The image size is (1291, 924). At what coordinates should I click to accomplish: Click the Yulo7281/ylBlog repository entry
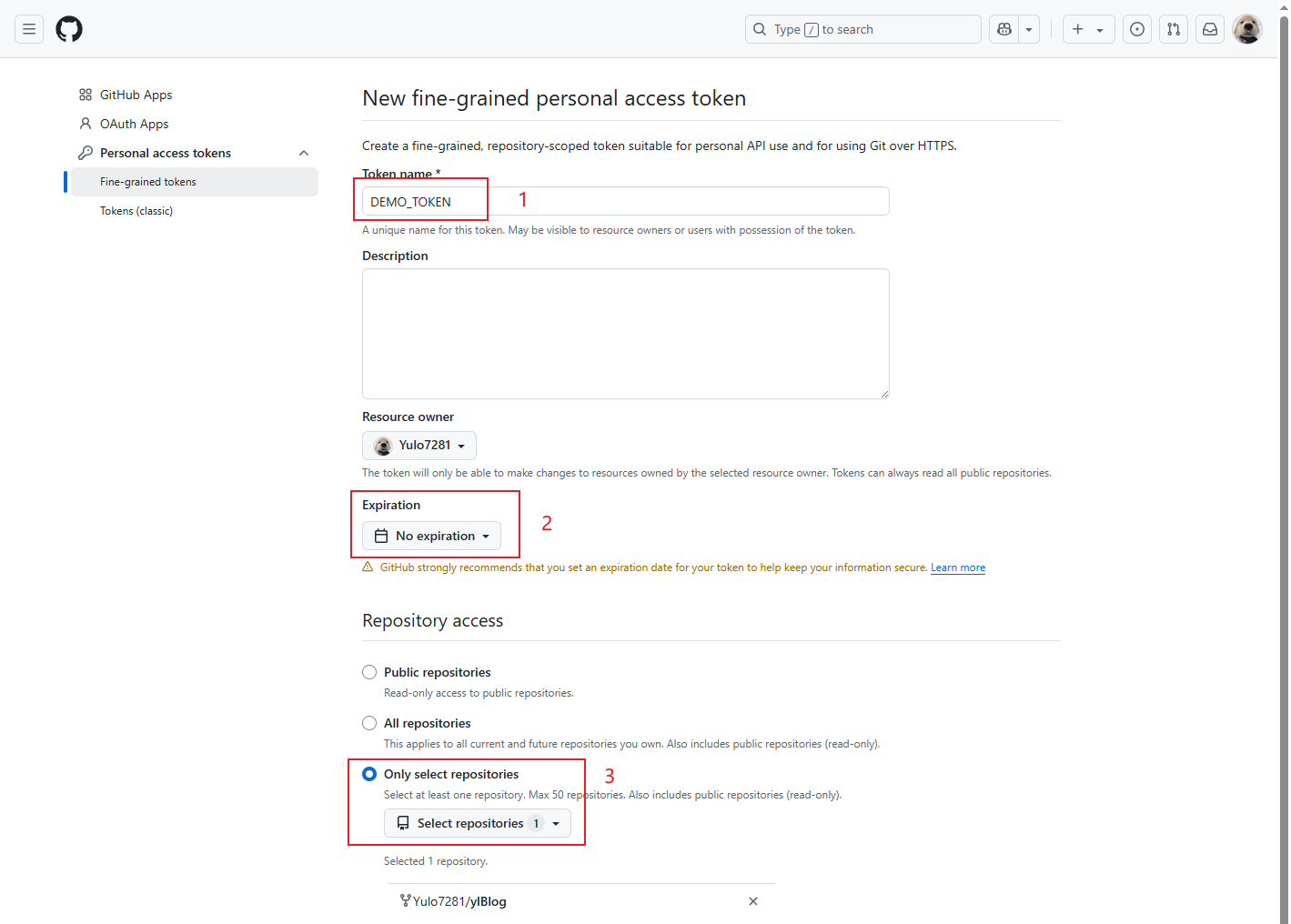coord(459,901)
